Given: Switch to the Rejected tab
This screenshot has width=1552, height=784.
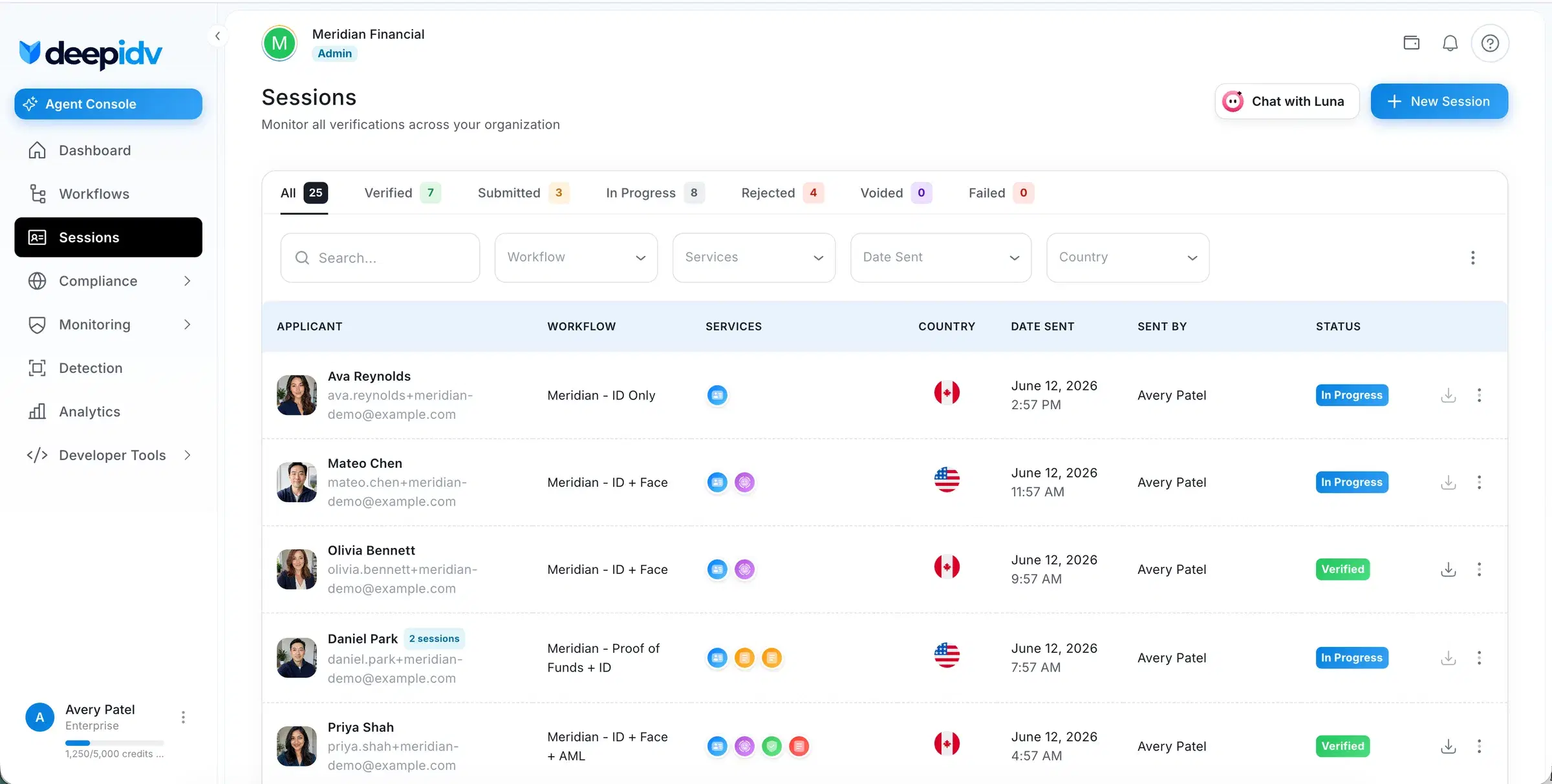Looking at the screenshot, I should [x=782, y=193].
